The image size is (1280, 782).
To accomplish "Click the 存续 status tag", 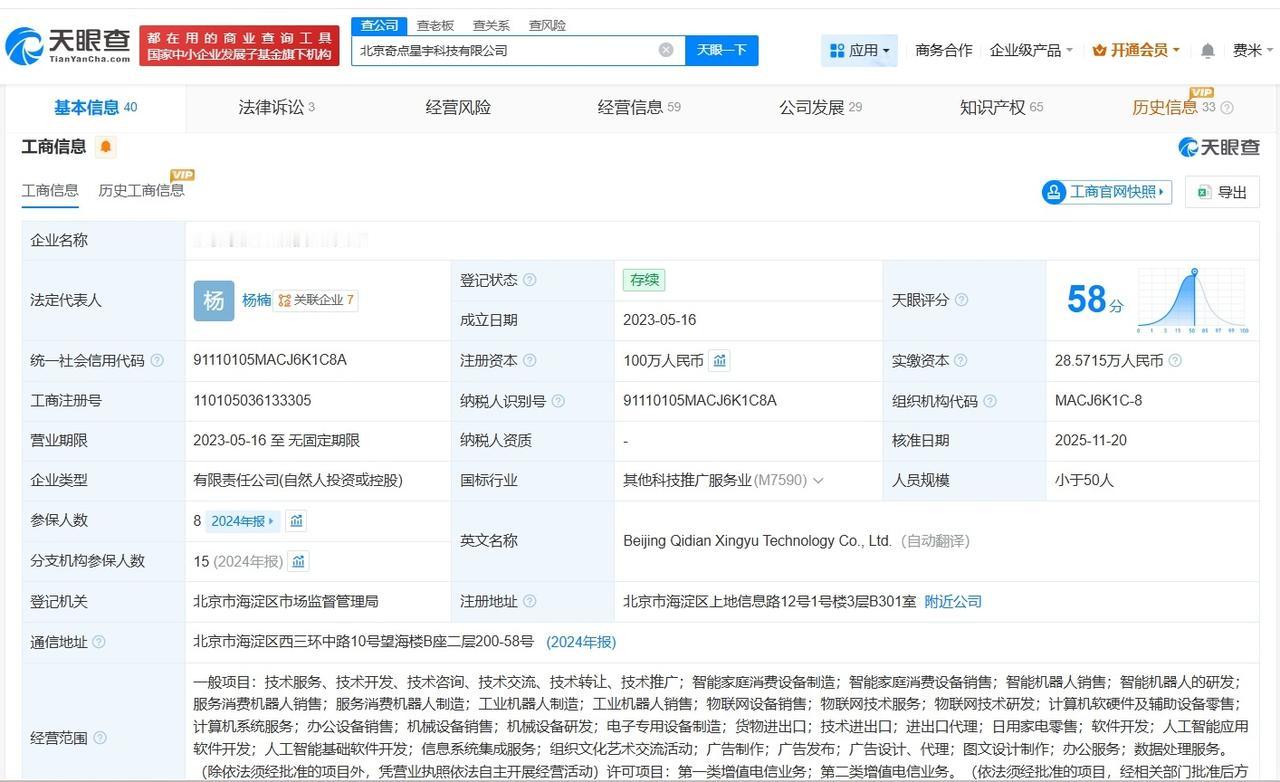I will 644,280.
